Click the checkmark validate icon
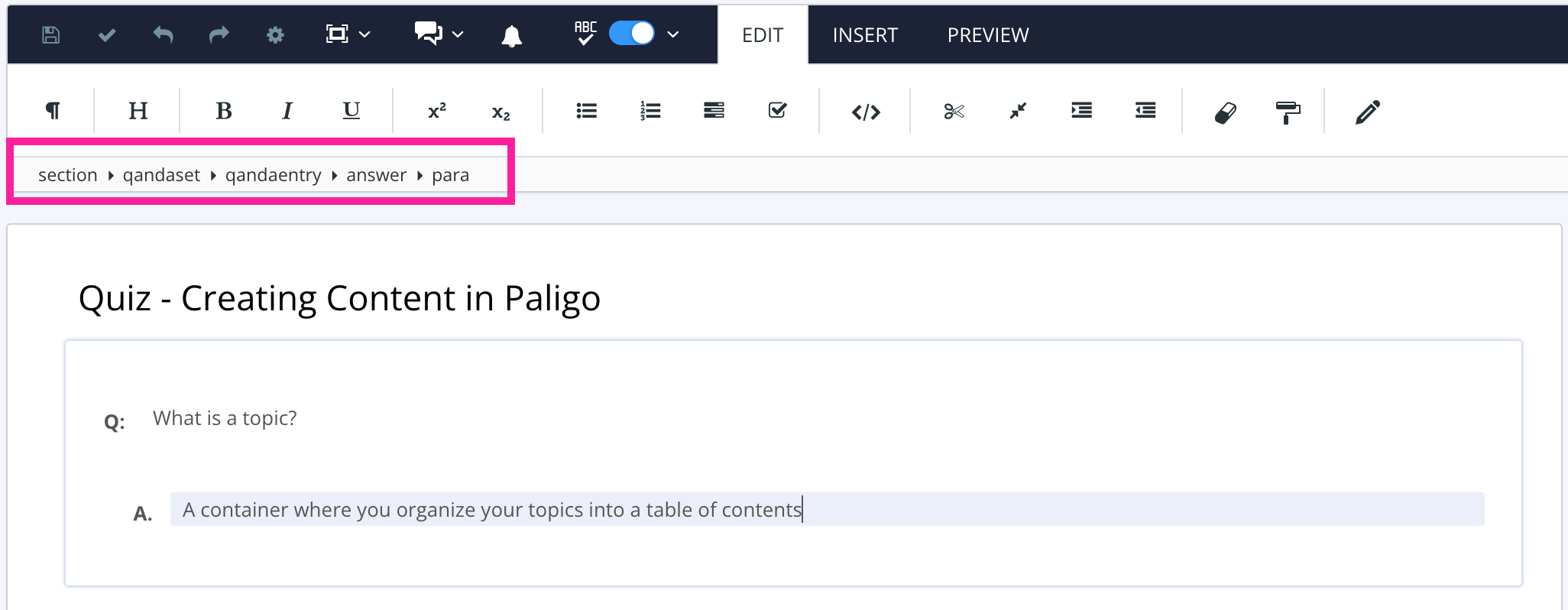This screenshot has height=610, width=1568. click(x=107, y=35)
